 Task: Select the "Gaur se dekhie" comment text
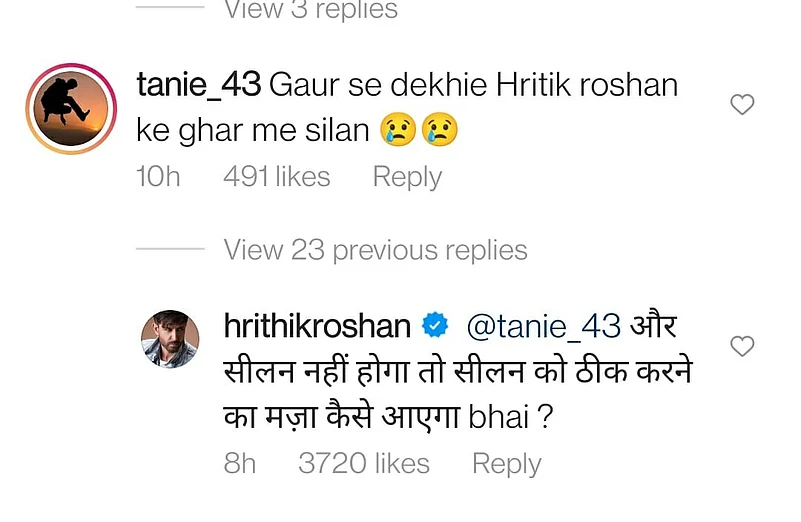click(x=470, y=86)
